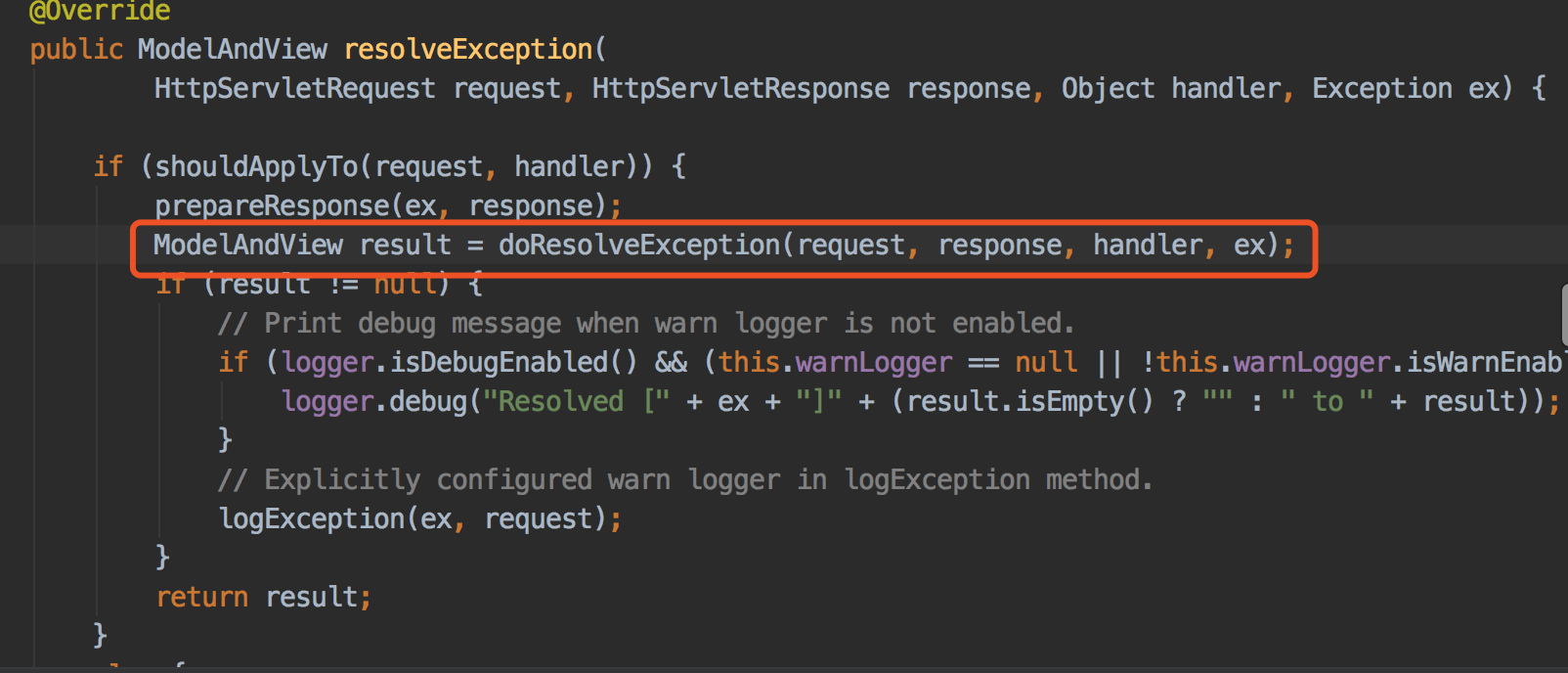Click the shouldApplyTo method call
The width and height of the screenshot is (1568, 673).
tap(256, 166)
